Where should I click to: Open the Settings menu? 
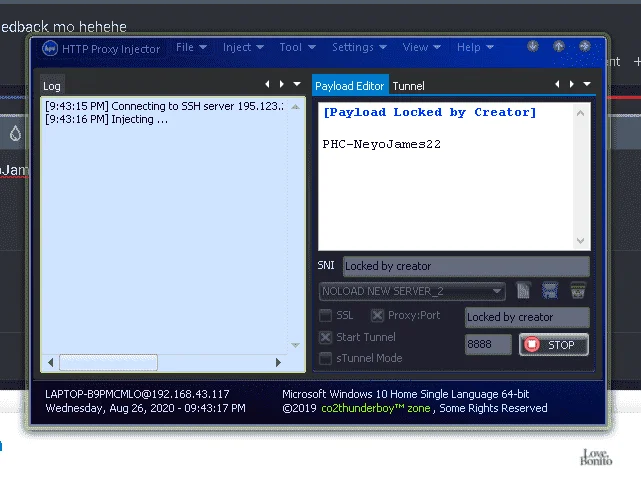(359, 47)
